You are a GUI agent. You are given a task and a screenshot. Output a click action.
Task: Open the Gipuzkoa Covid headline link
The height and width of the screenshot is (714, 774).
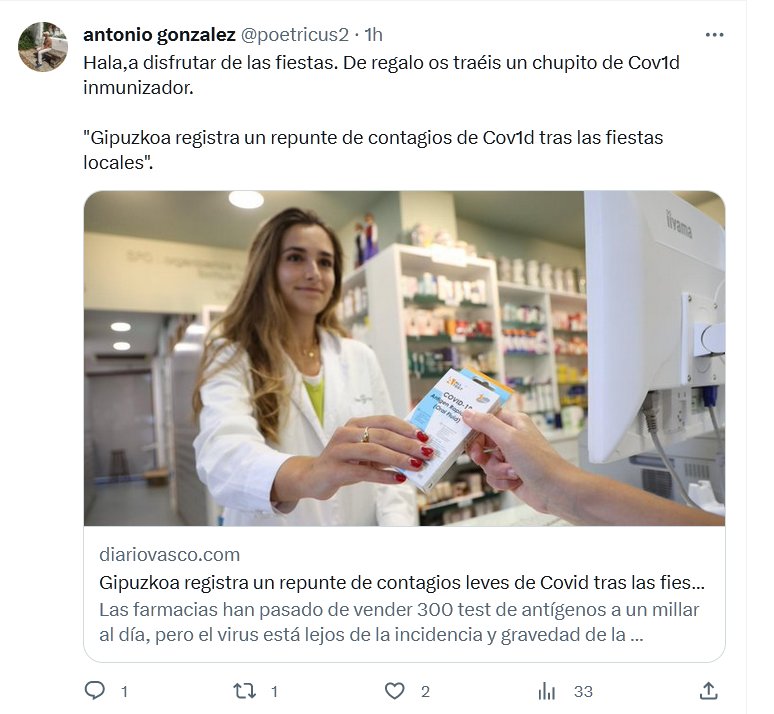point(402,583)
